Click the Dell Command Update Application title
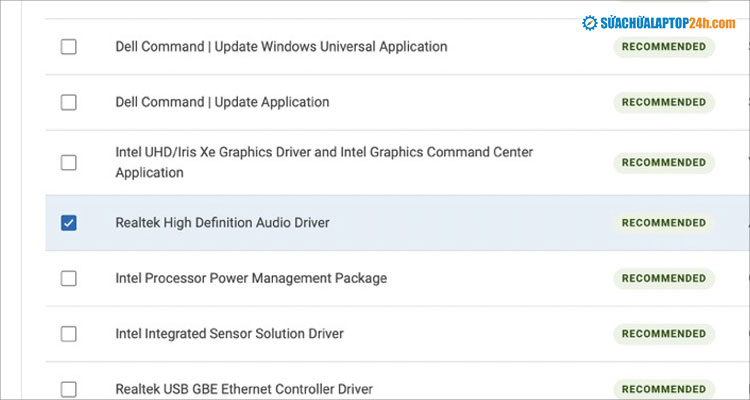 (x=222, y=102)
